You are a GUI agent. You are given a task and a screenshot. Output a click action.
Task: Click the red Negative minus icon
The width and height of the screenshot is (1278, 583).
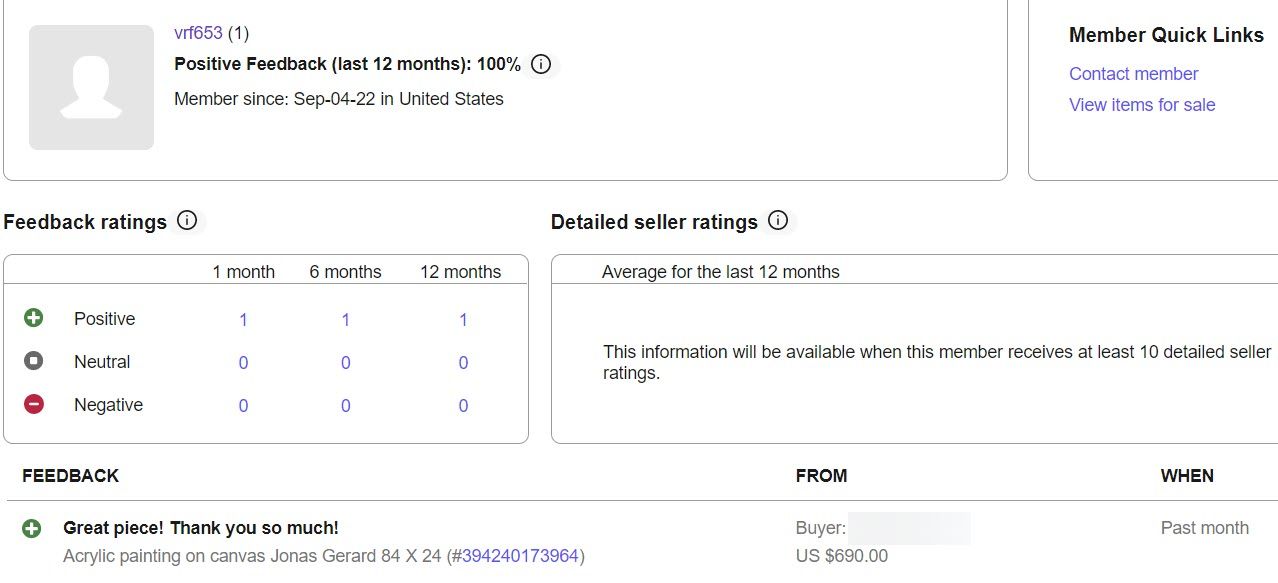(34, 404)
